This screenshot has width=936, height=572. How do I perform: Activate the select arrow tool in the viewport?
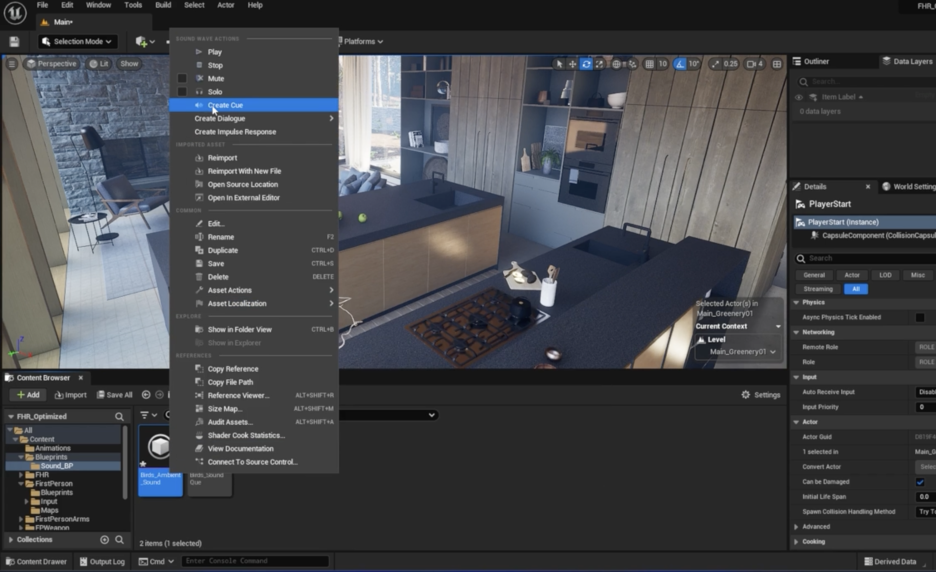[559, 63]
